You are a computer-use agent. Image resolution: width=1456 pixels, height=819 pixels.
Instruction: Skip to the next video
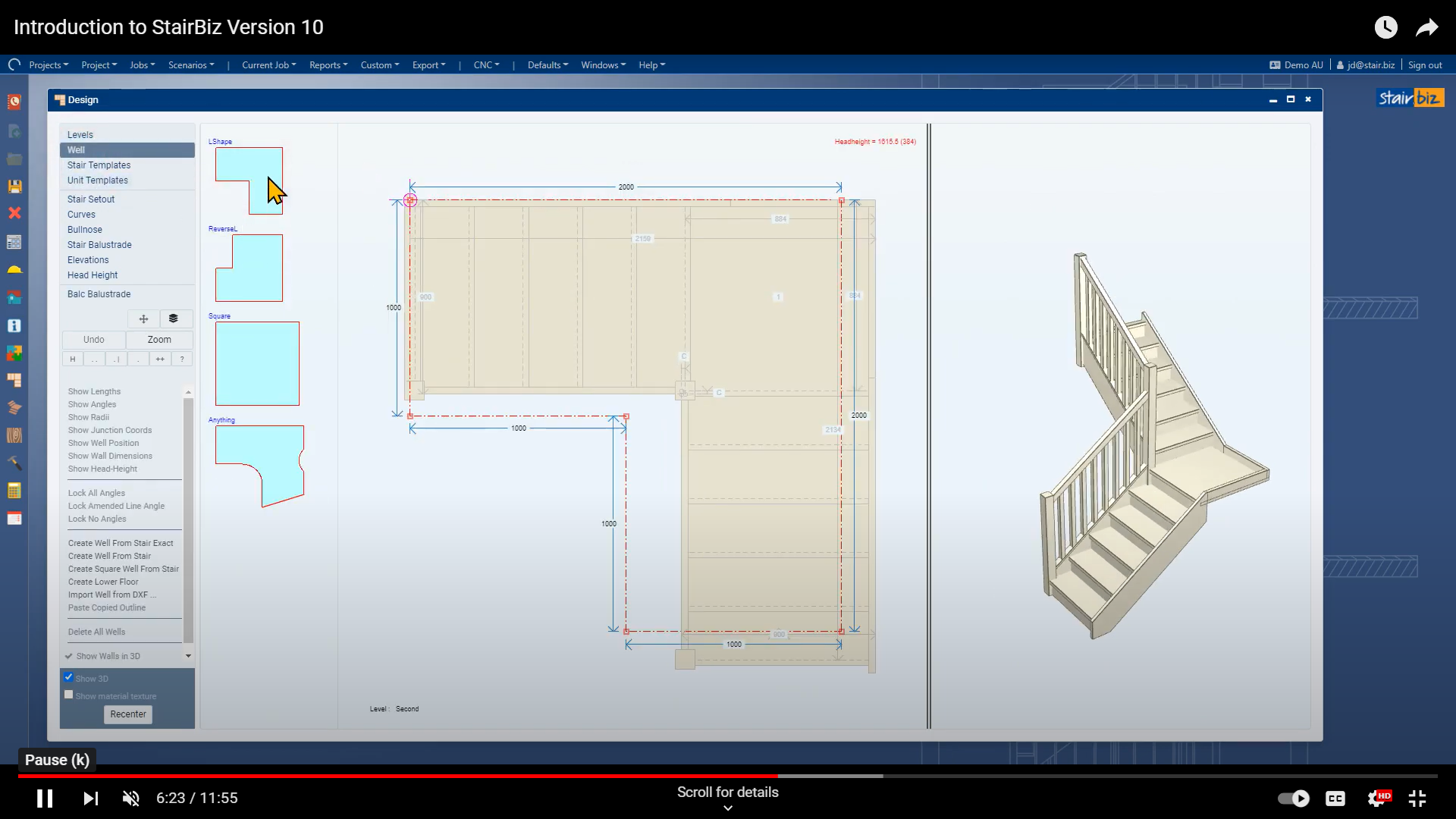90,798
